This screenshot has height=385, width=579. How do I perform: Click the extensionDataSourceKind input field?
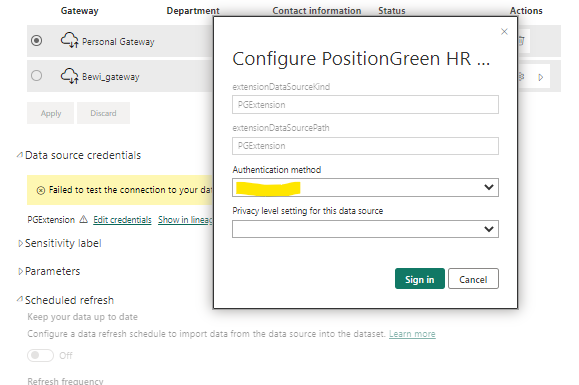pos(365,104)
